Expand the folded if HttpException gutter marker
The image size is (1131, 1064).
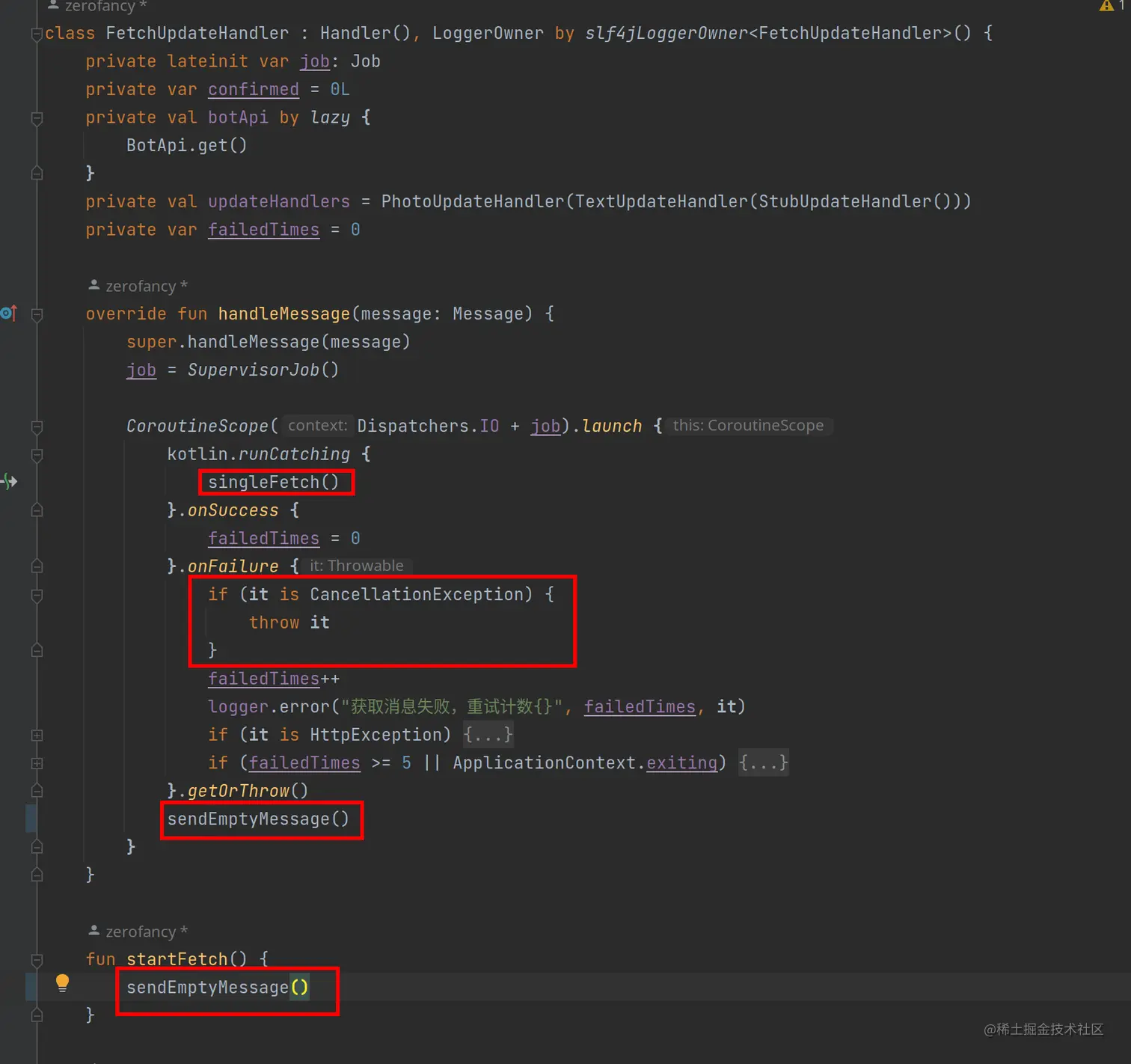(37, 735)
